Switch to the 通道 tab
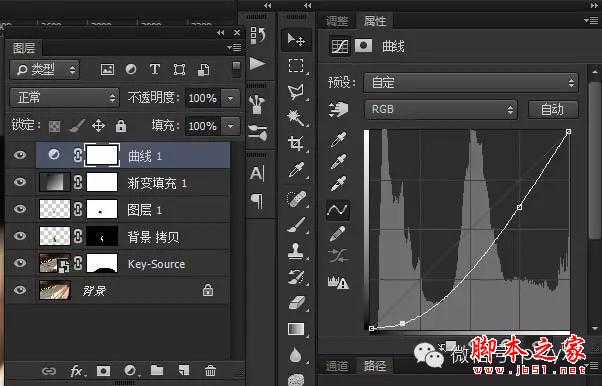The image size is (602, 386). click(x=337, y=365)
